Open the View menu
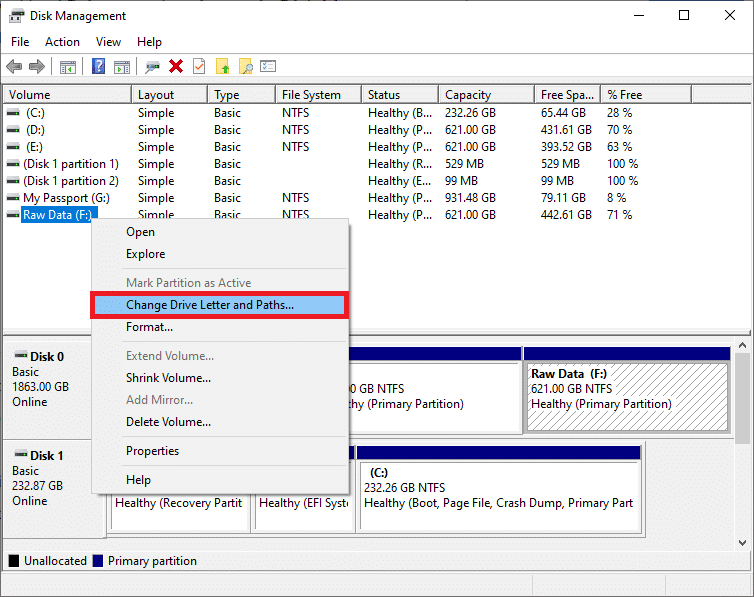 (108, 42)
